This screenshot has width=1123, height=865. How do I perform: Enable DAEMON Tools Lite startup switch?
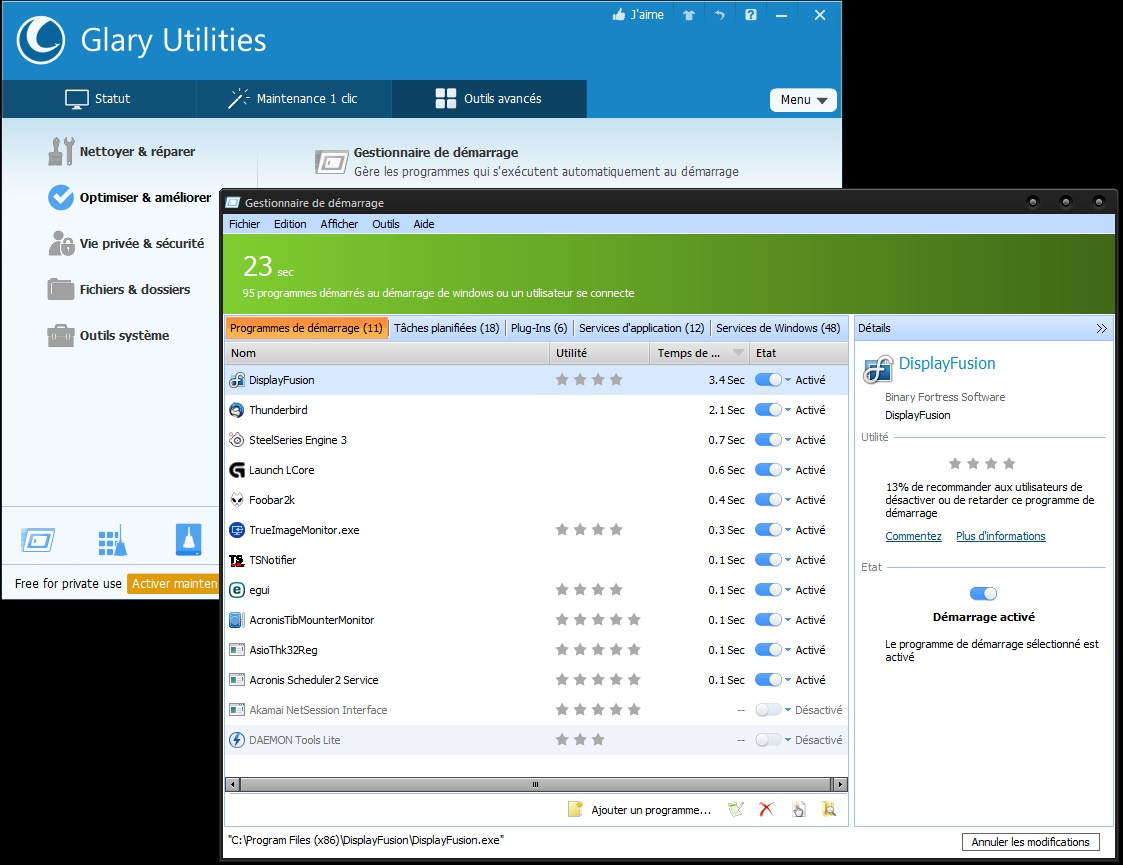click(768, 740)
